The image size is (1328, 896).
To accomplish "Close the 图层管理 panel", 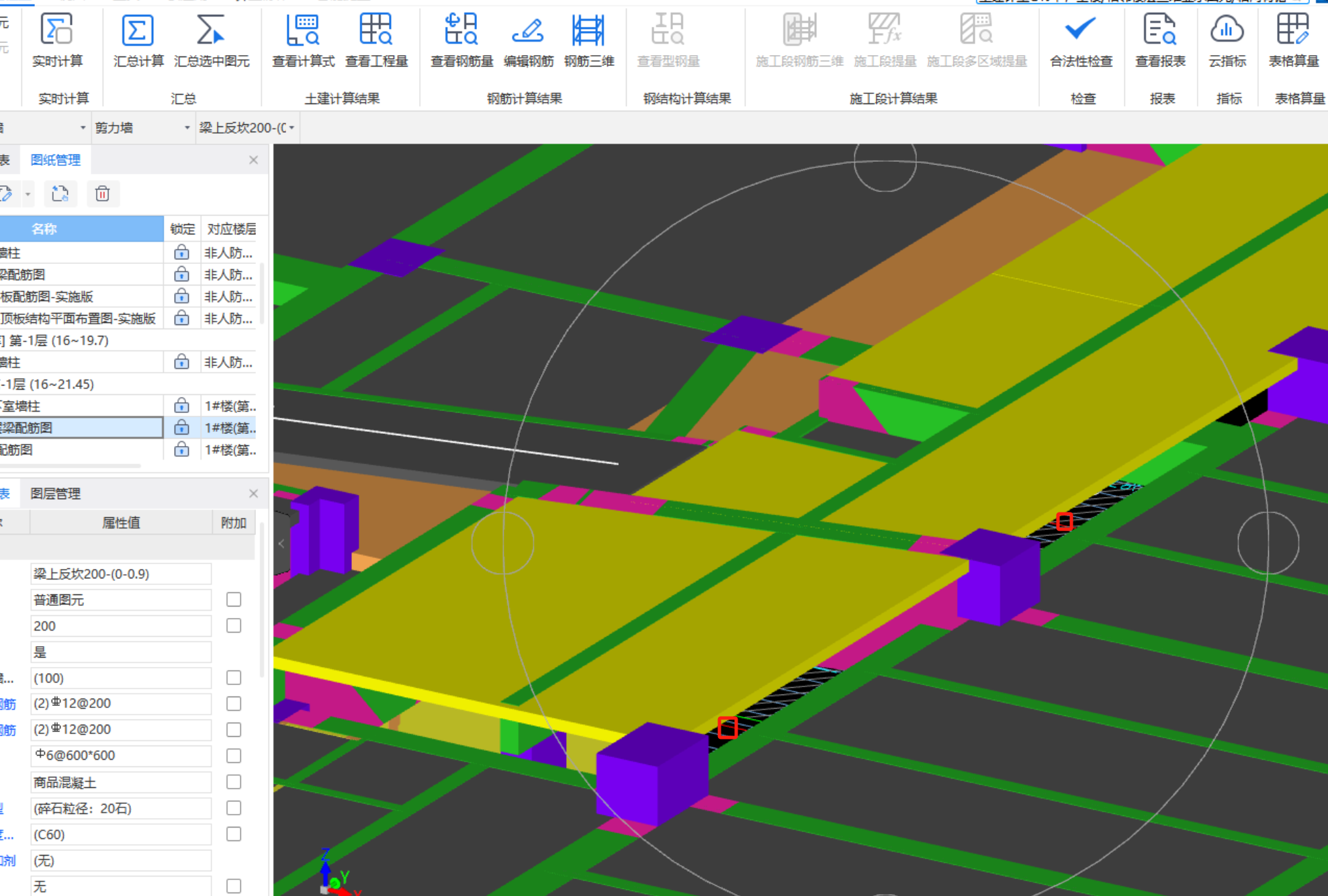I will 253,494.
